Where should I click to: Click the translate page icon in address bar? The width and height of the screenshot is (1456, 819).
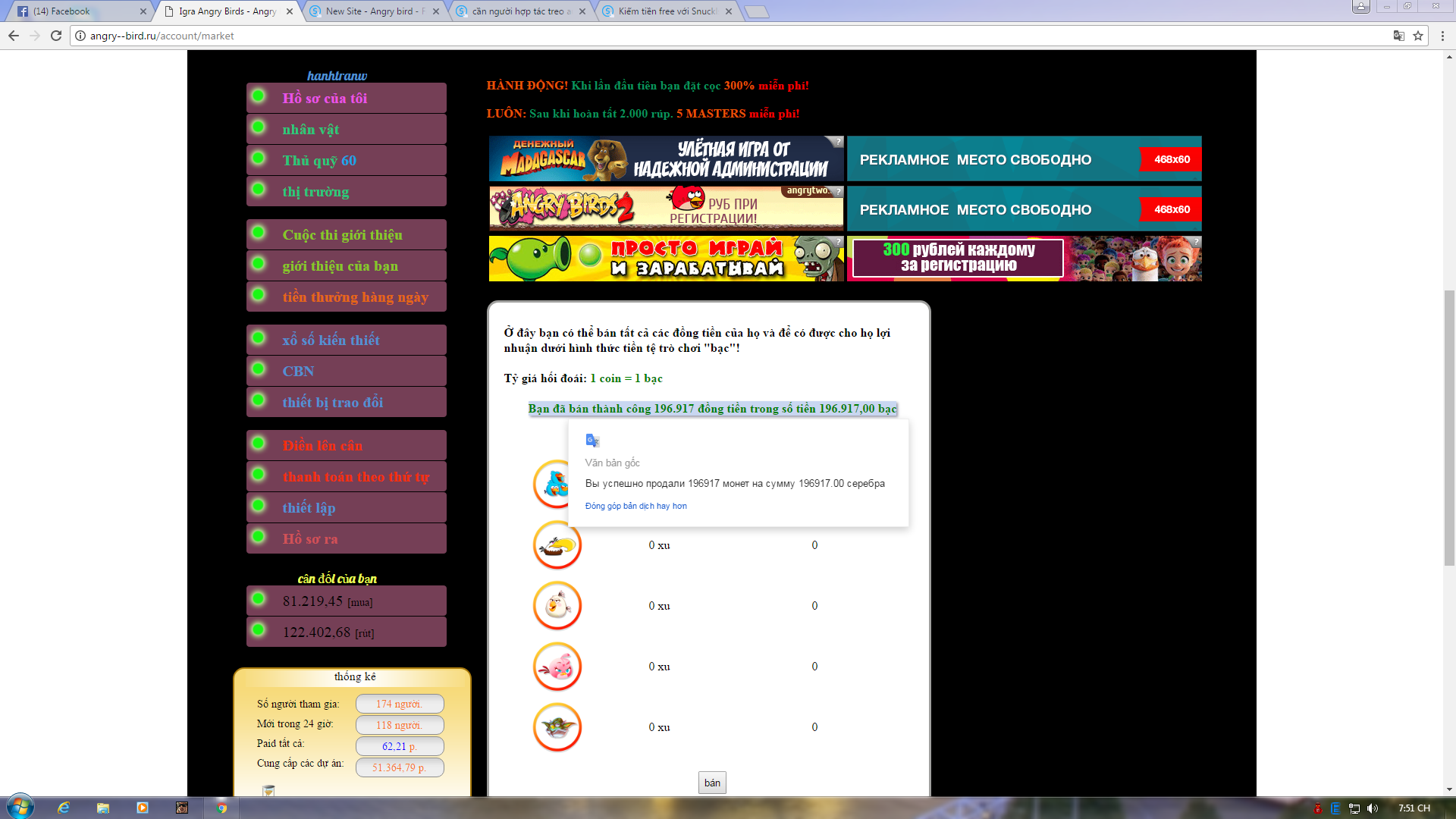tap(1398, 36)
